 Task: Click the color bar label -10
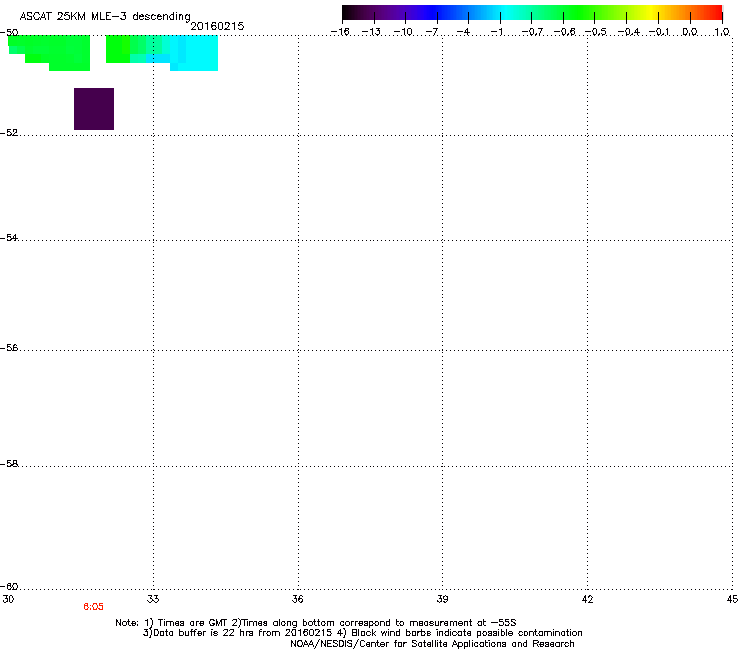coord(403,32)
